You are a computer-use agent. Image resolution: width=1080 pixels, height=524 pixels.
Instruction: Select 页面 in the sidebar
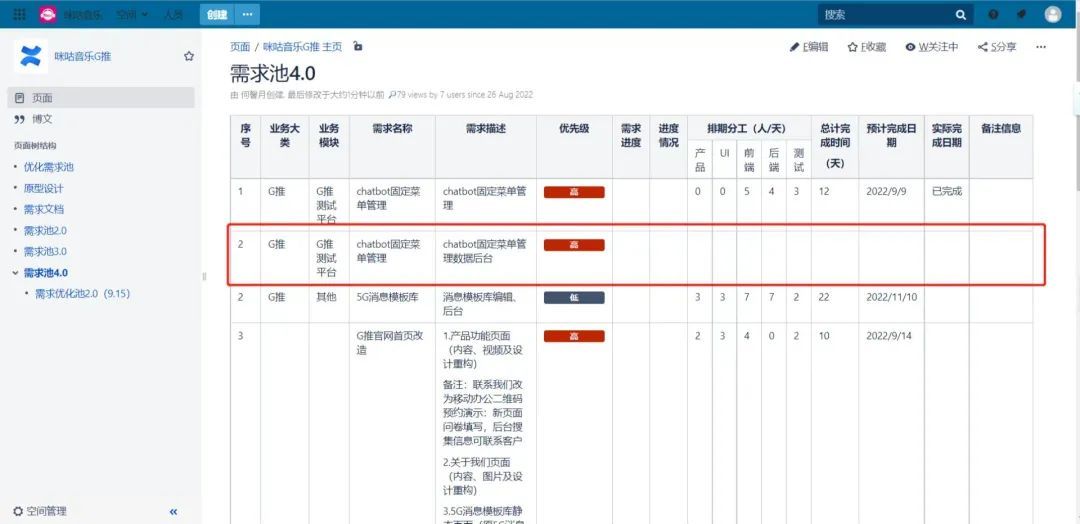[x=101, y=98]
